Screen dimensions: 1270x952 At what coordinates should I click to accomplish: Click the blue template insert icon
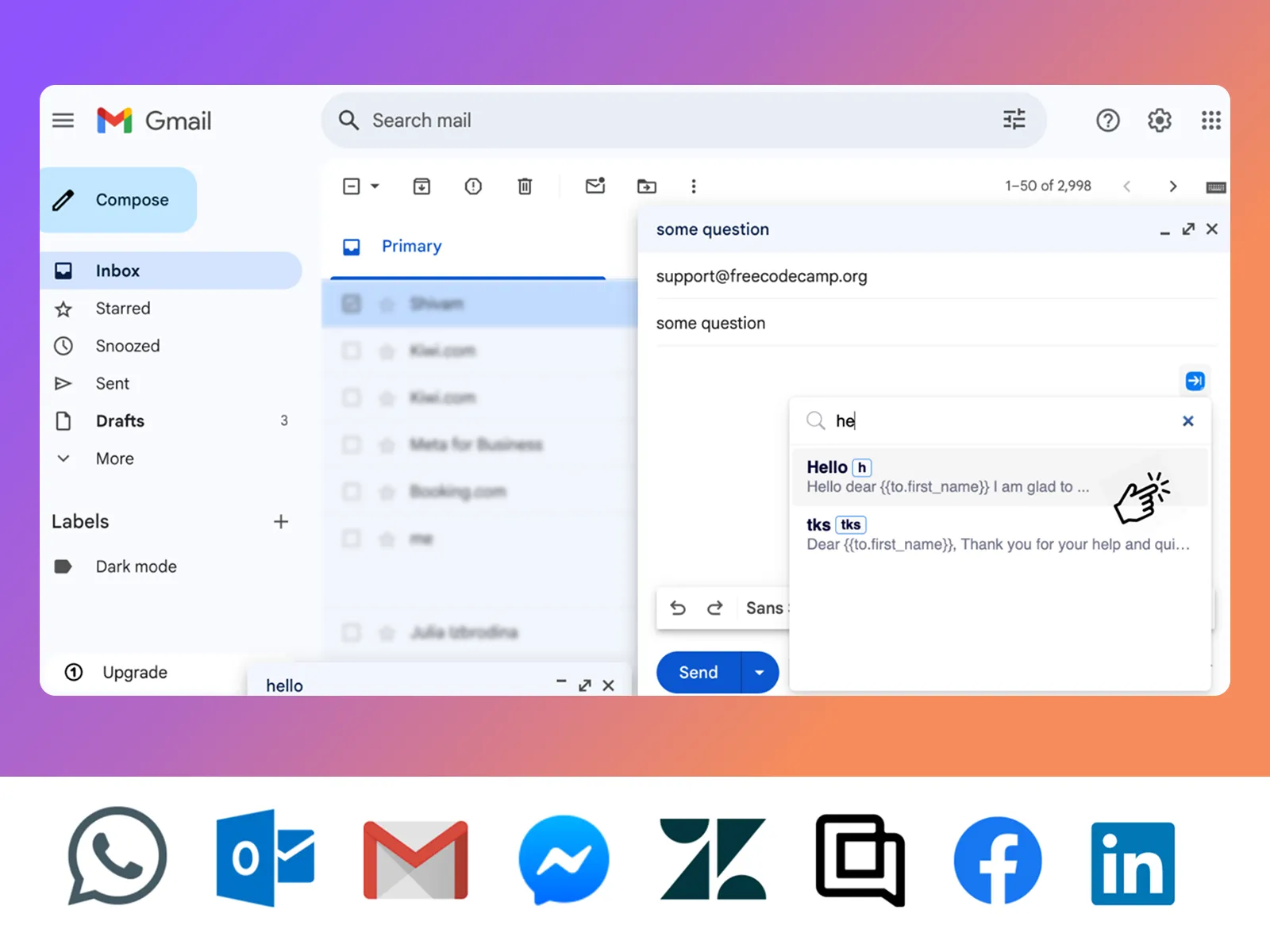pos(1195,381)
